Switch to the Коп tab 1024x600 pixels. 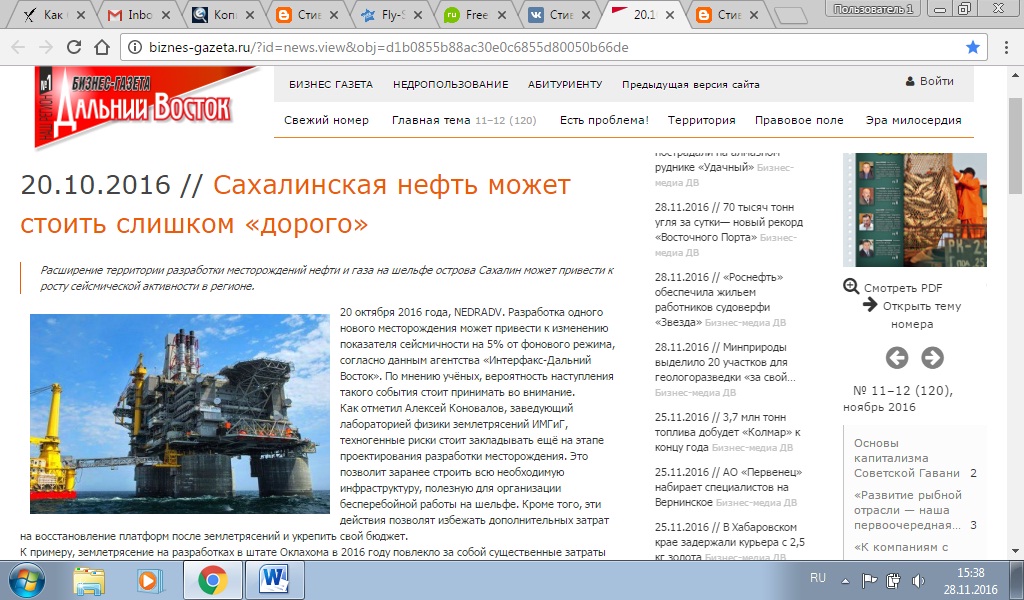(x=222, y=15)
